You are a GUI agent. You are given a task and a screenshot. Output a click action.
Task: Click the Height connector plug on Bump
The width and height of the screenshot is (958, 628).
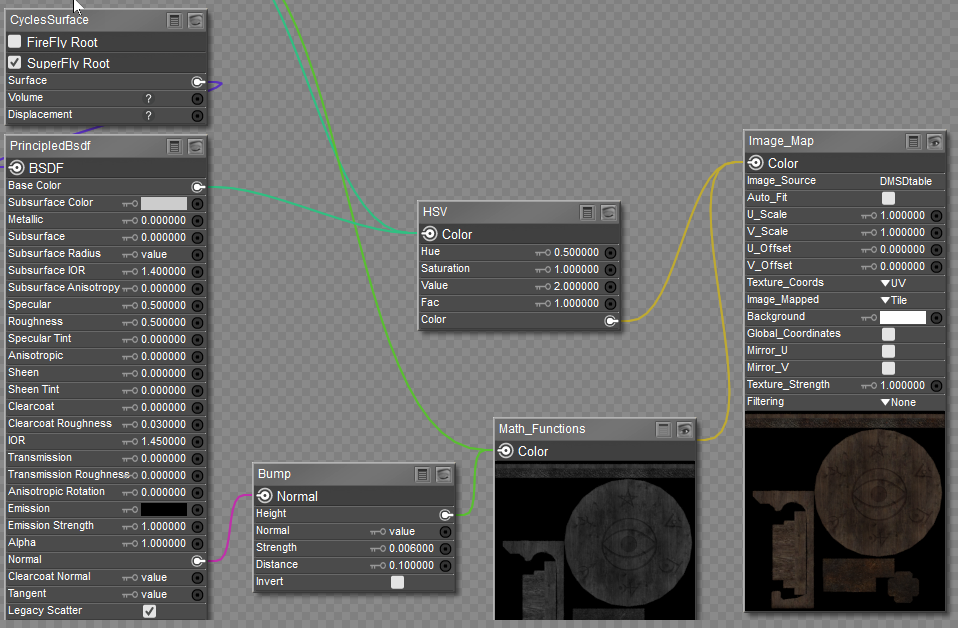click(446, 514)
